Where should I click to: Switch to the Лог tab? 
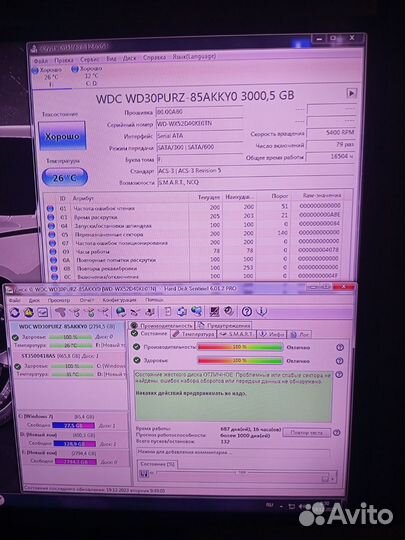[x=300, y=334]
